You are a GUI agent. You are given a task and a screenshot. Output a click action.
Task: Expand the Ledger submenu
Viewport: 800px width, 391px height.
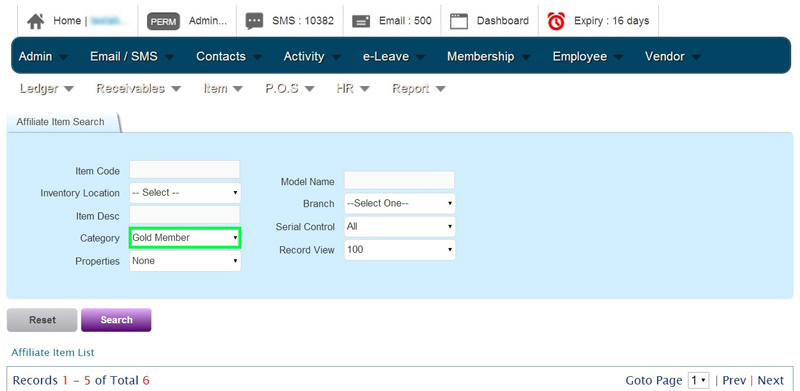pyautogui.click(x=46, y=88)
